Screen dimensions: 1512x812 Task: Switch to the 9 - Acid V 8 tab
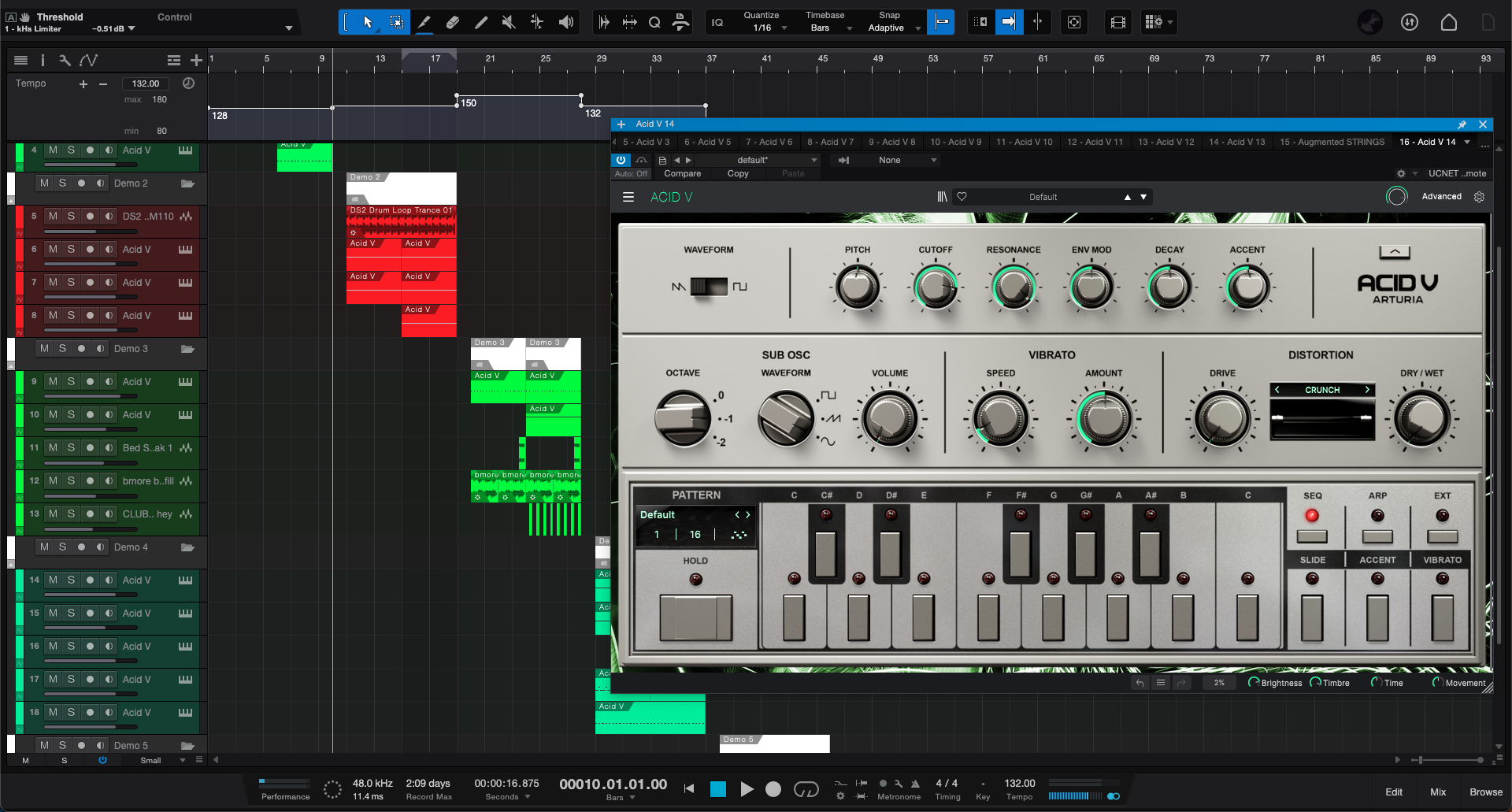tap(891, 142)
